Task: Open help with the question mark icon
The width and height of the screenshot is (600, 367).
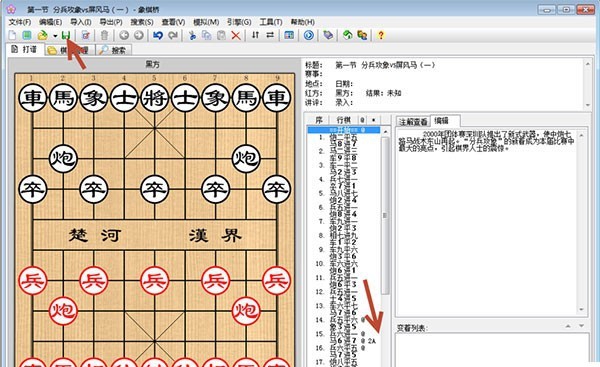Action: click(380, 36)
